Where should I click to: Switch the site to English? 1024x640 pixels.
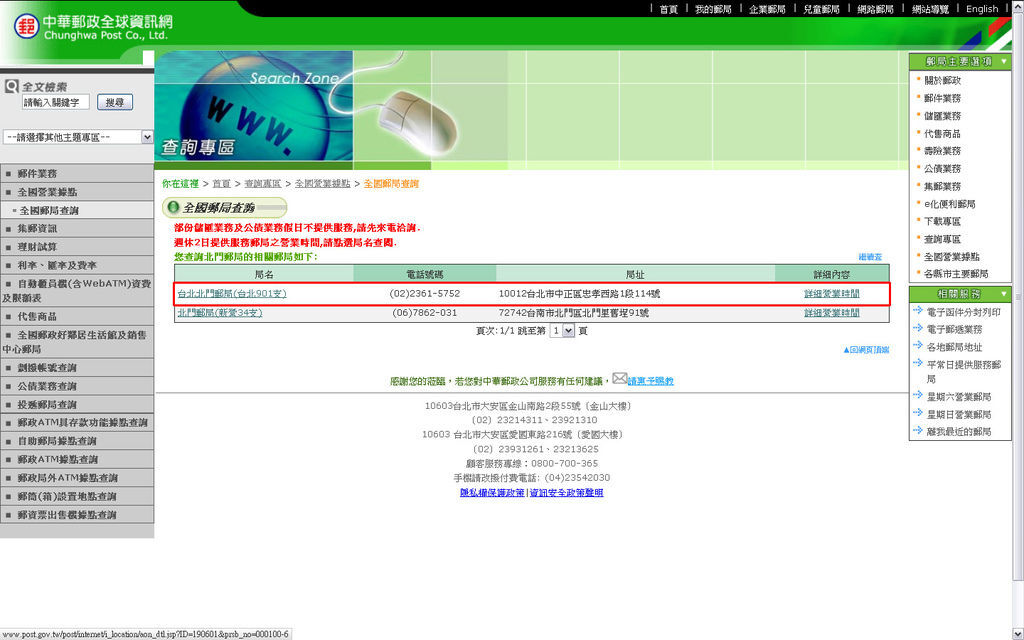(982, 8)
